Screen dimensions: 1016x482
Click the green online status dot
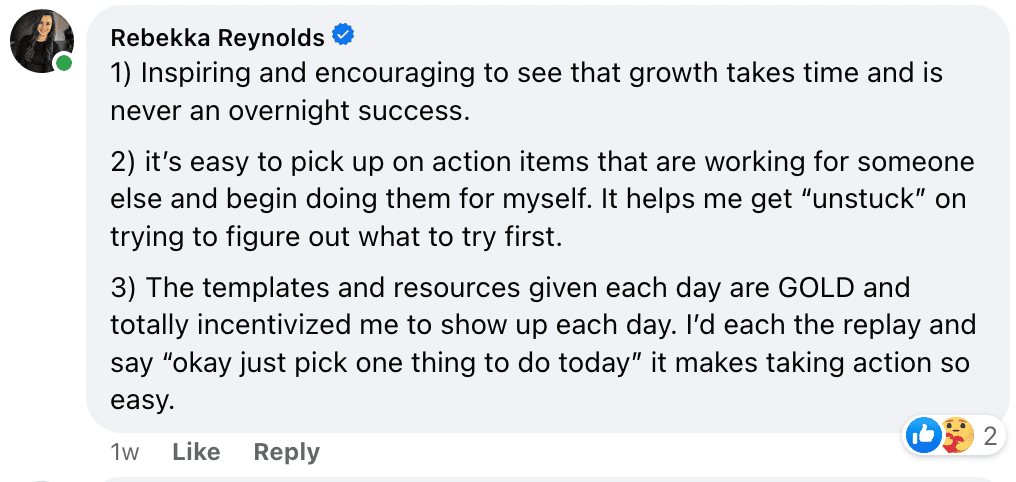click(64, 63)
